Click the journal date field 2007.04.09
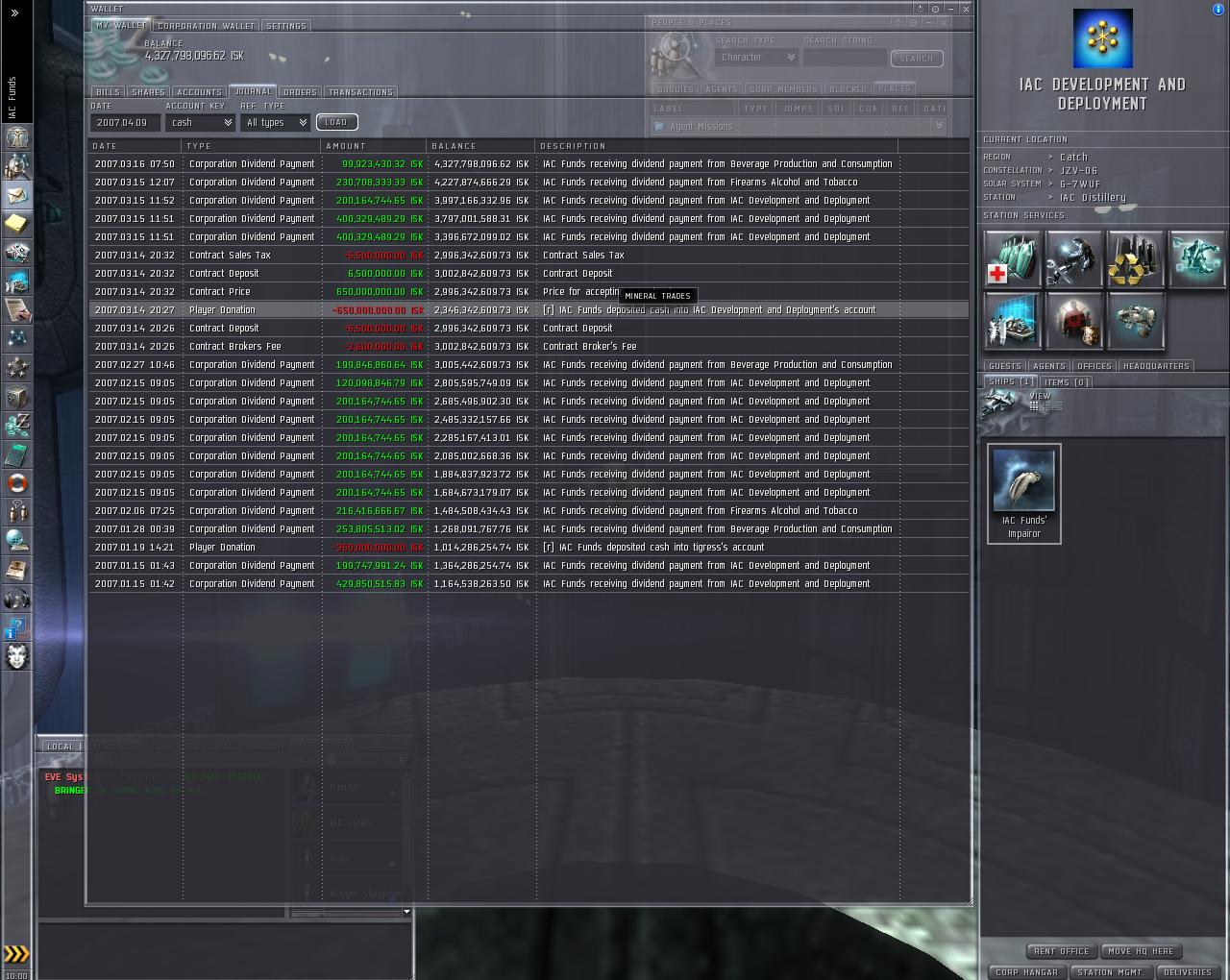1230x980 pixels. (125, 123)
